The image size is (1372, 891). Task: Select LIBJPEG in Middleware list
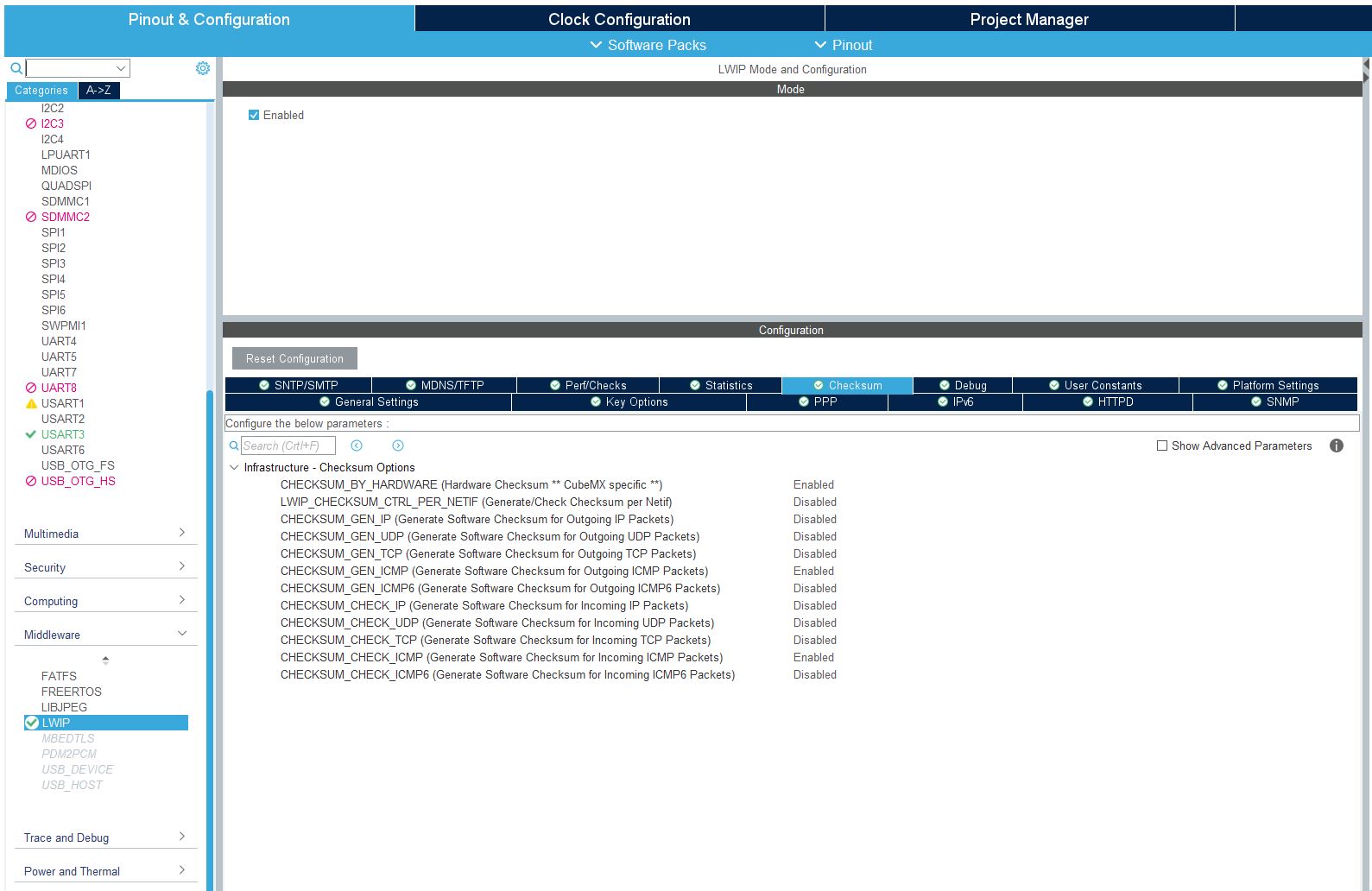64,707
